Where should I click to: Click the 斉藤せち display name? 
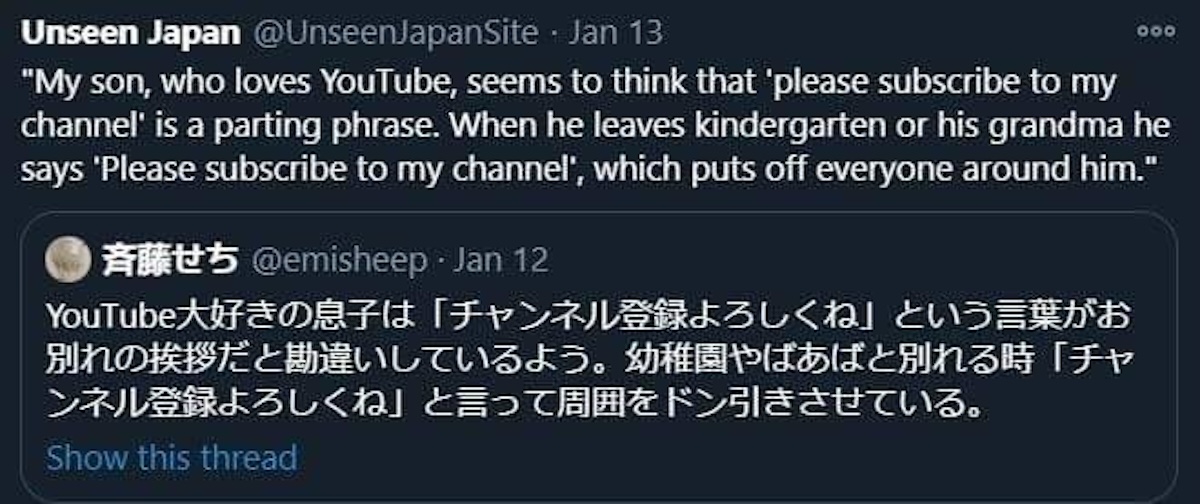pos(169,261)
